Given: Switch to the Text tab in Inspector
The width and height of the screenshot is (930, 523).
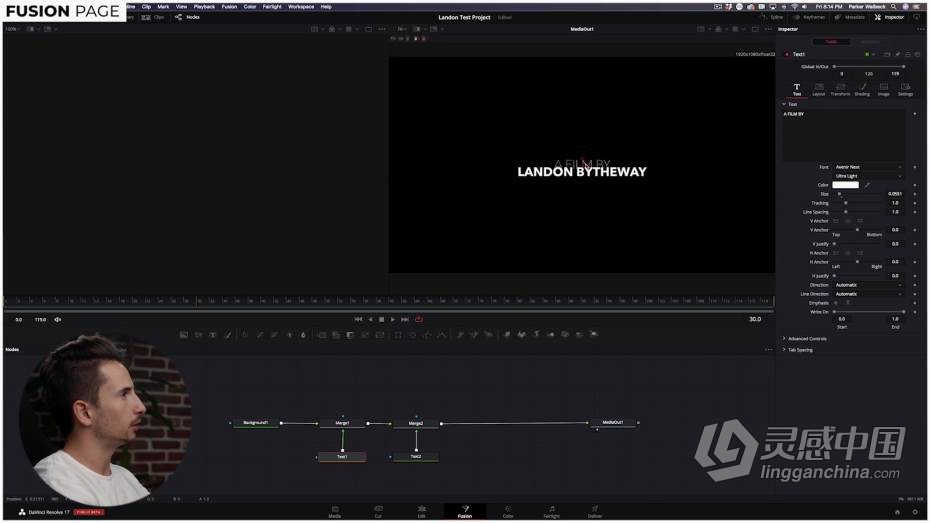Looking at the screenshot, I should pos(797,90).
